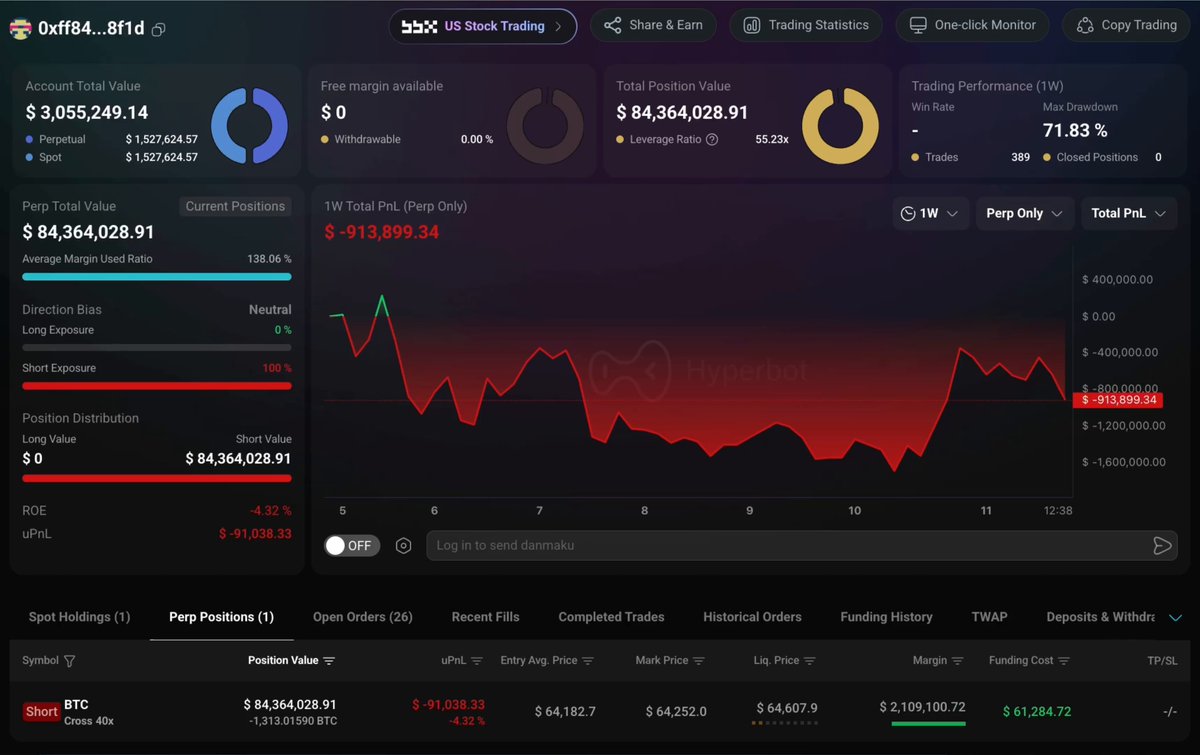This screenshot has width=1200, height=755.
Task: Toggle the danmaku OFF switch
Action: pos(352,545)
